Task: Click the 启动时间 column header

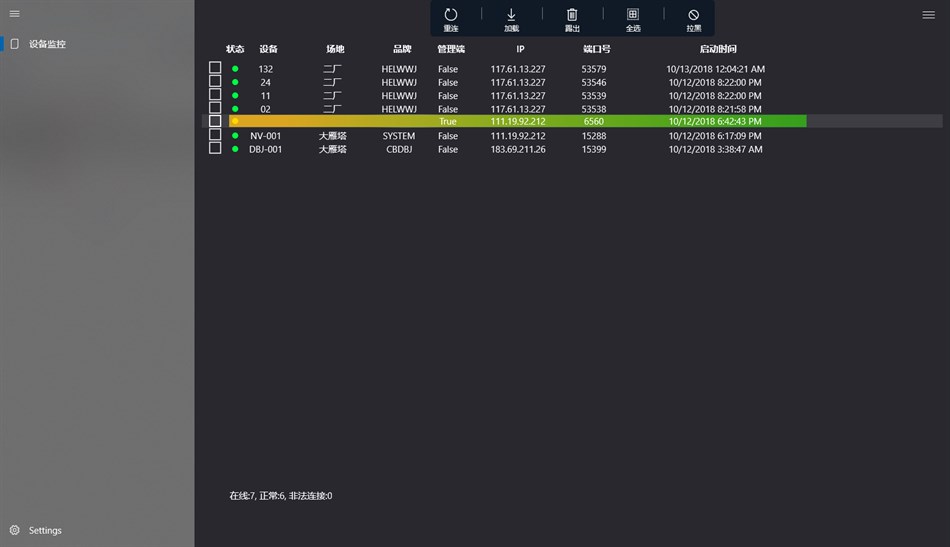Action: (x=718, y=49)
